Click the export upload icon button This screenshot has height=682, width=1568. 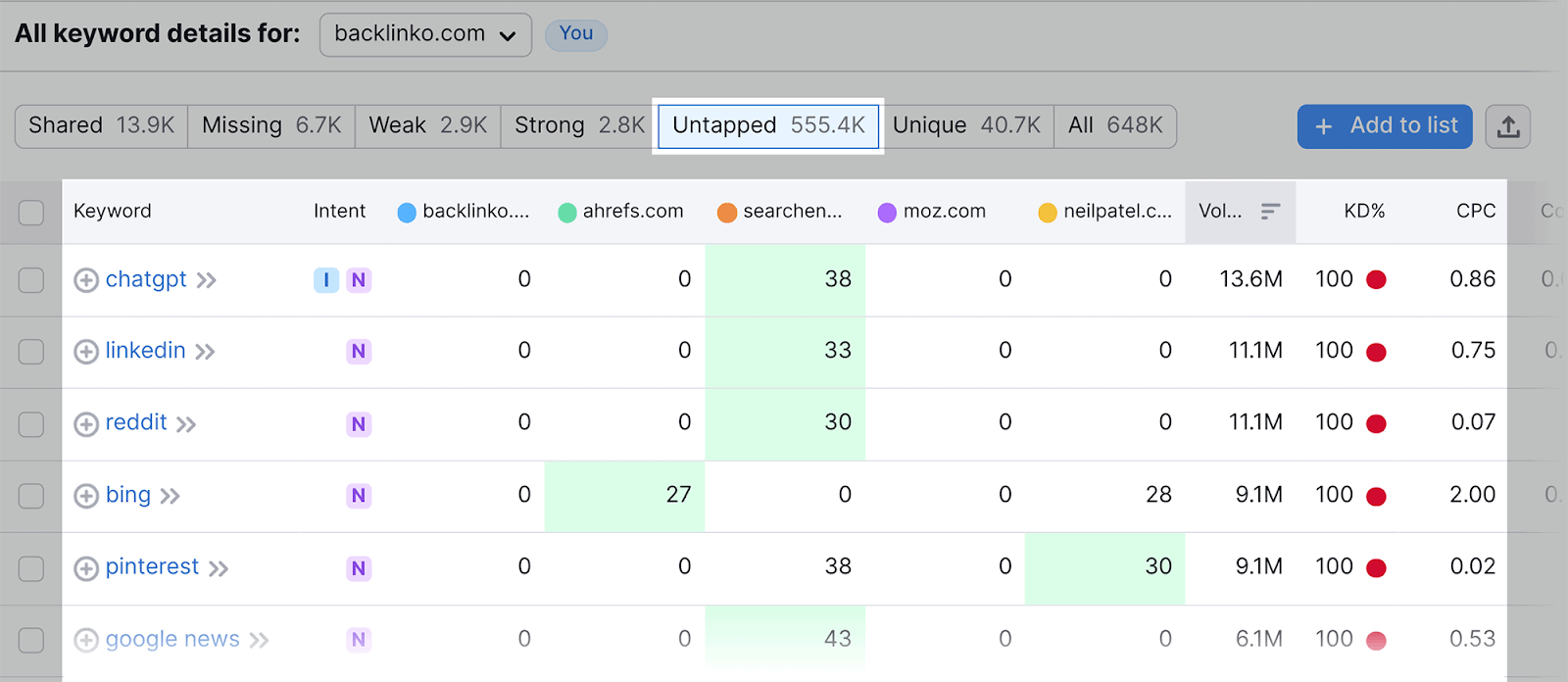point(1508,126)
